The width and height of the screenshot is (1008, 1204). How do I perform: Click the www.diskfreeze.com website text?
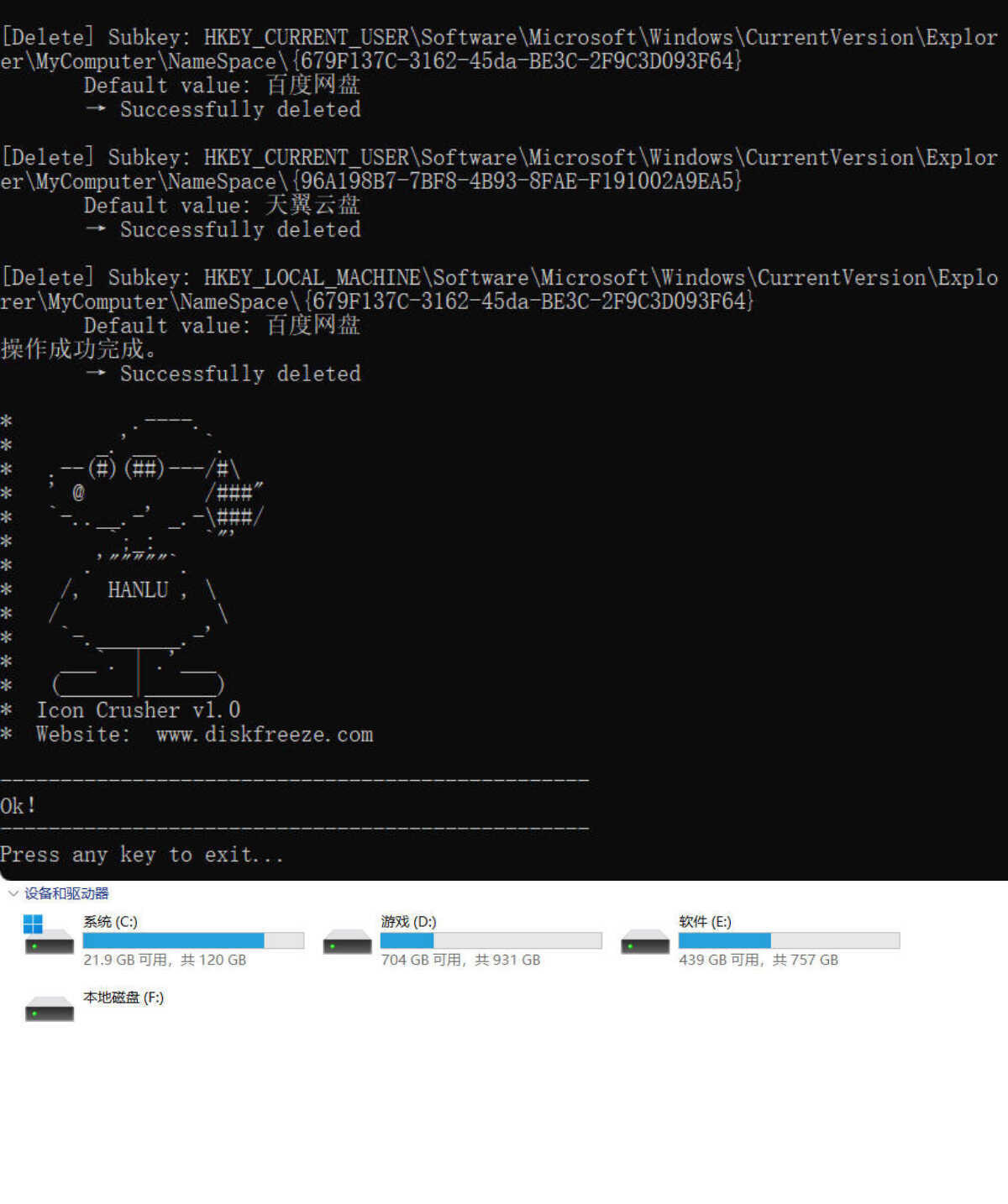tap(265, 735)
